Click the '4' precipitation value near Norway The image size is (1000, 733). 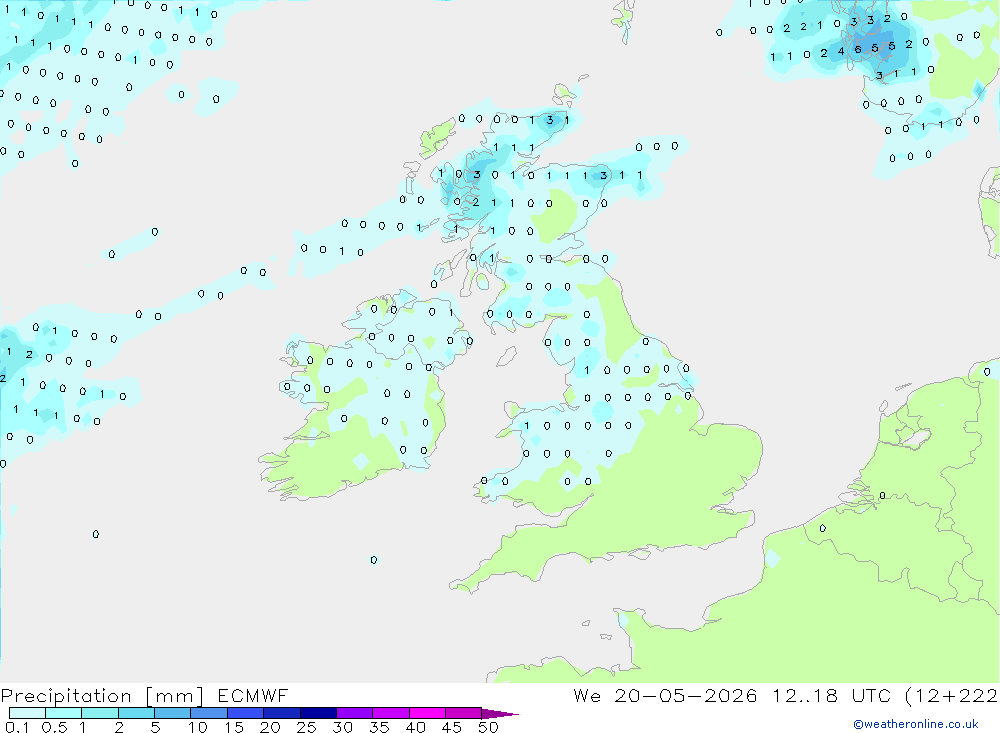pyautogui.click(x=841, y=51)
